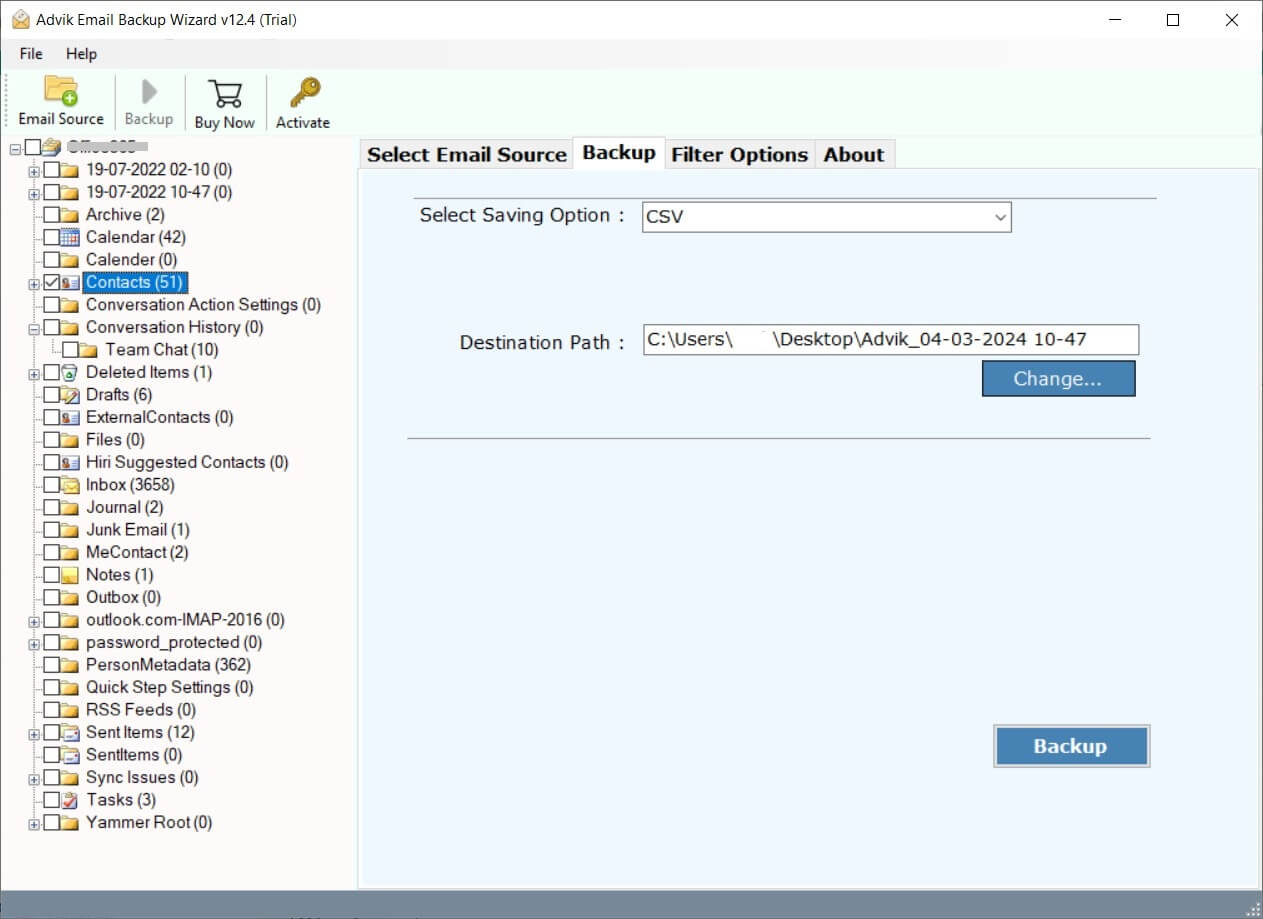
Task: Open the About tab
Action: pos(854,154)
